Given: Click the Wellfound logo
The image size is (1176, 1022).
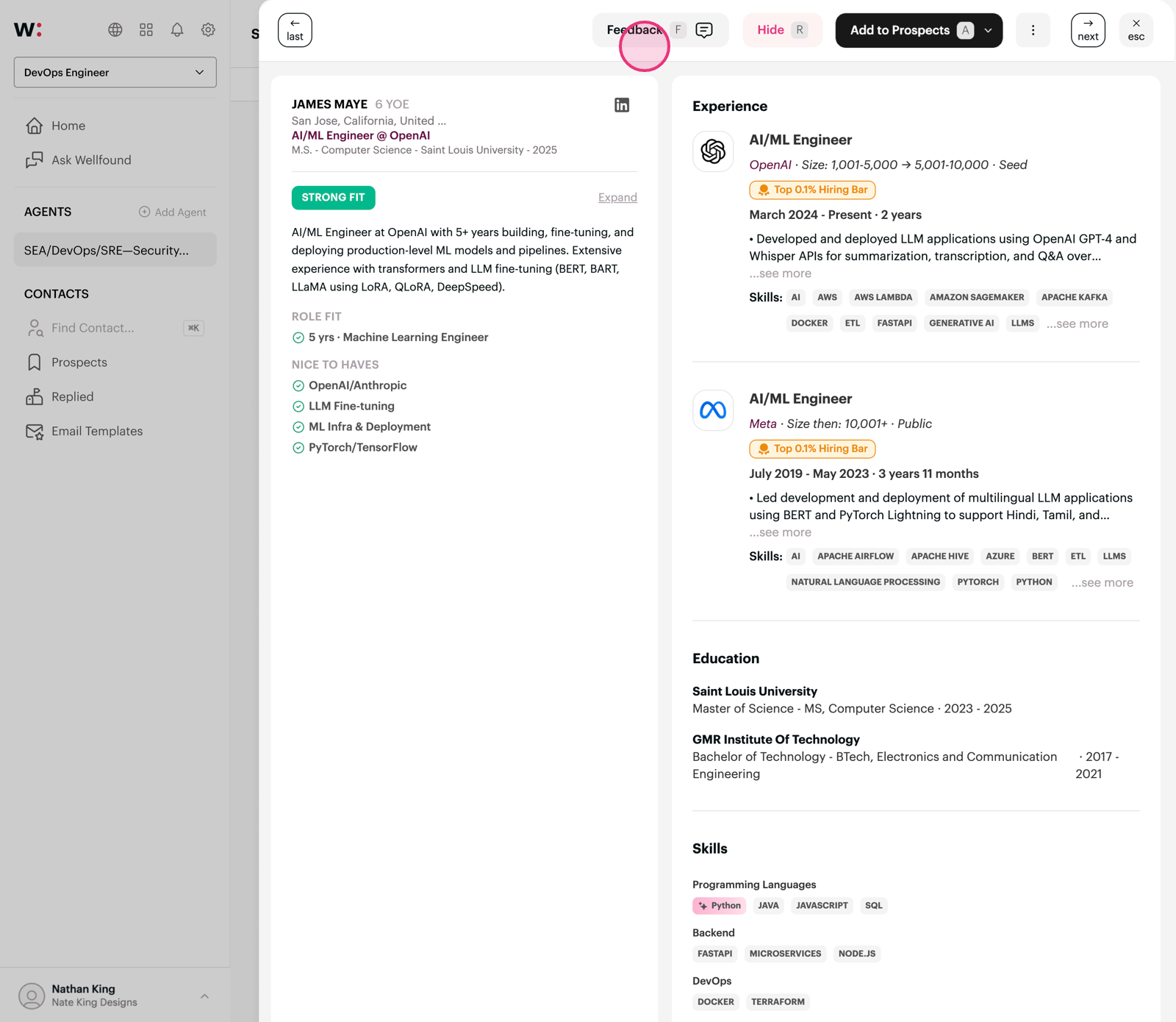Looking at the screenshot, I should (28, 29).
